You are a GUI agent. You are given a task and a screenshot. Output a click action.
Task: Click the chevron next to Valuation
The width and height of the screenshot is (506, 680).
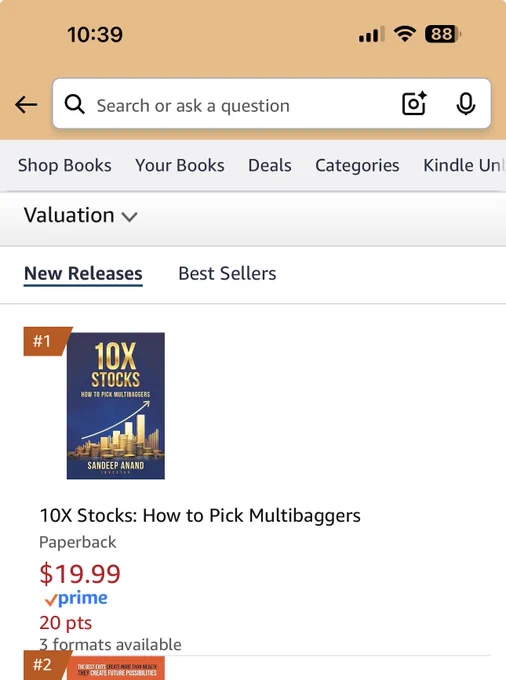tap(129, 217)
